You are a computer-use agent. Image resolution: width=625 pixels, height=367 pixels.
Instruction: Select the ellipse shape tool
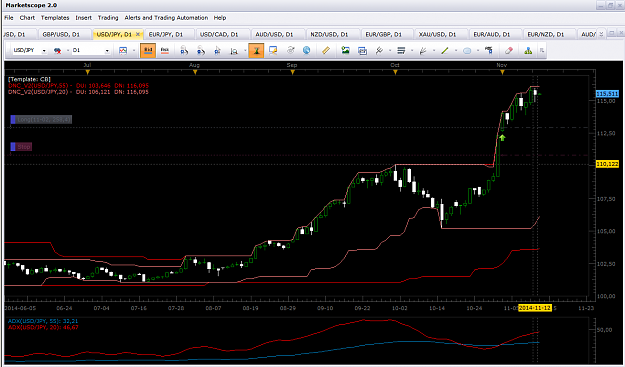(x=467, y=51)
